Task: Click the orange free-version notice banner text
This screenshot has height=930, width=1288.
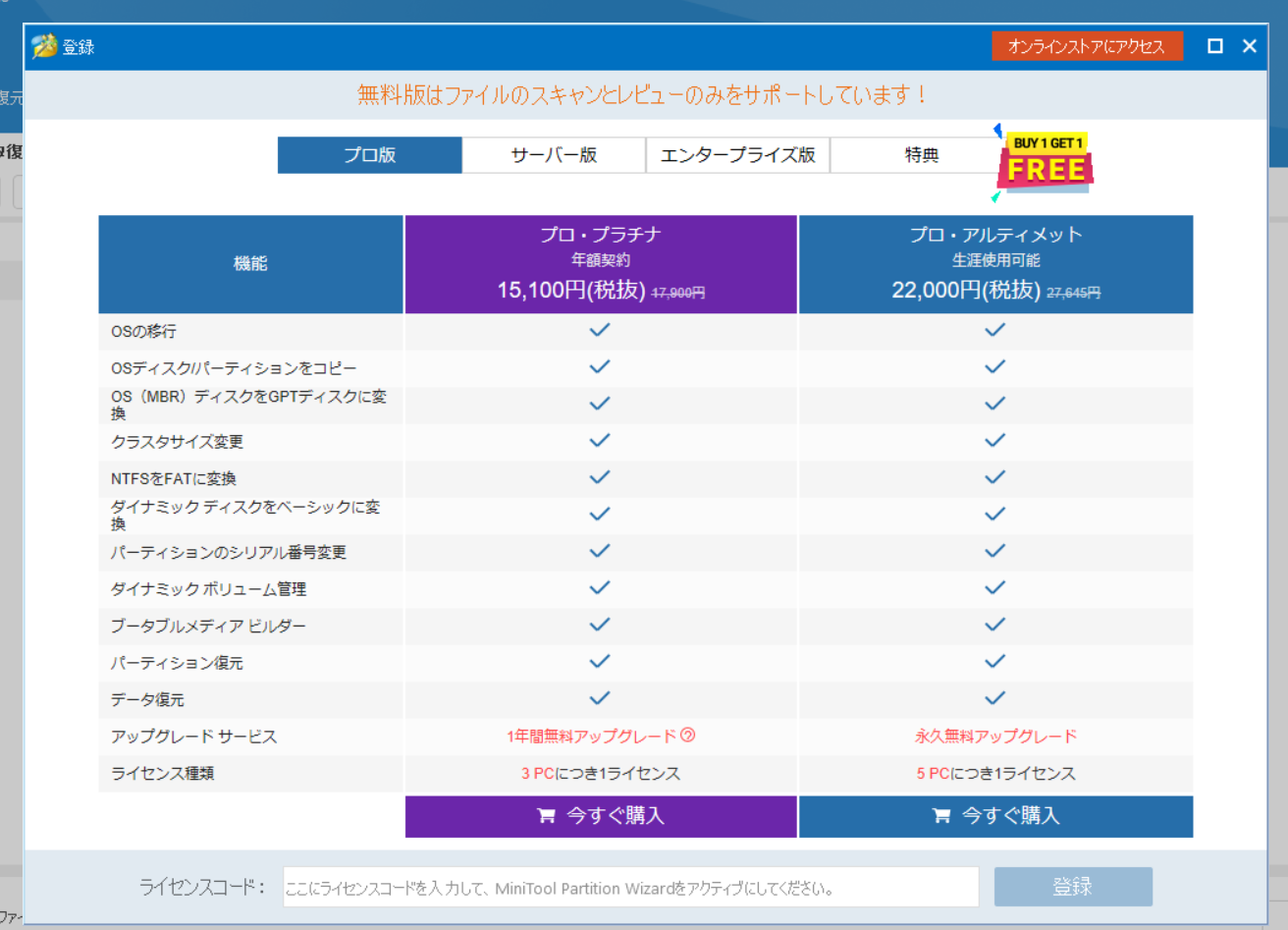Action: click(643, 95)
